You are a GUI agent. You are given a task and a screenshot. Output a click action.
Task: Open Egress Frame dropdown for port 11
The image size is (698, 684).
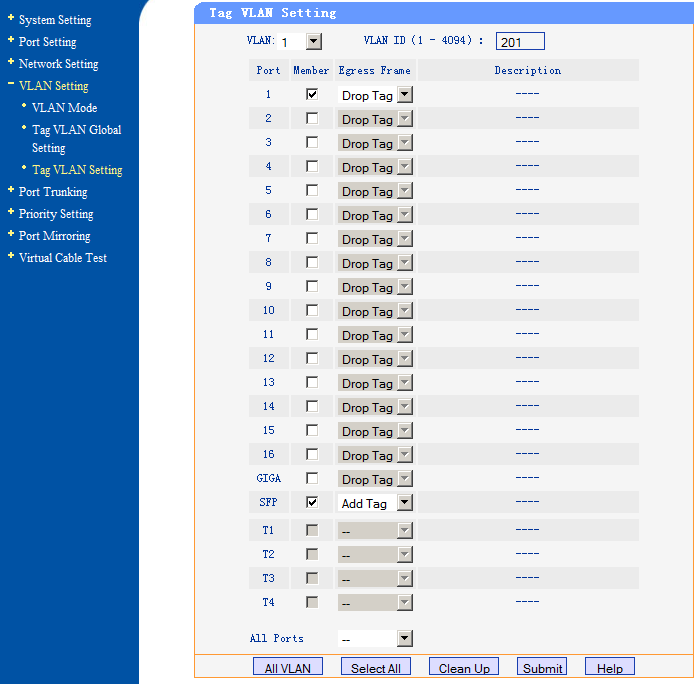pos(375,335)
